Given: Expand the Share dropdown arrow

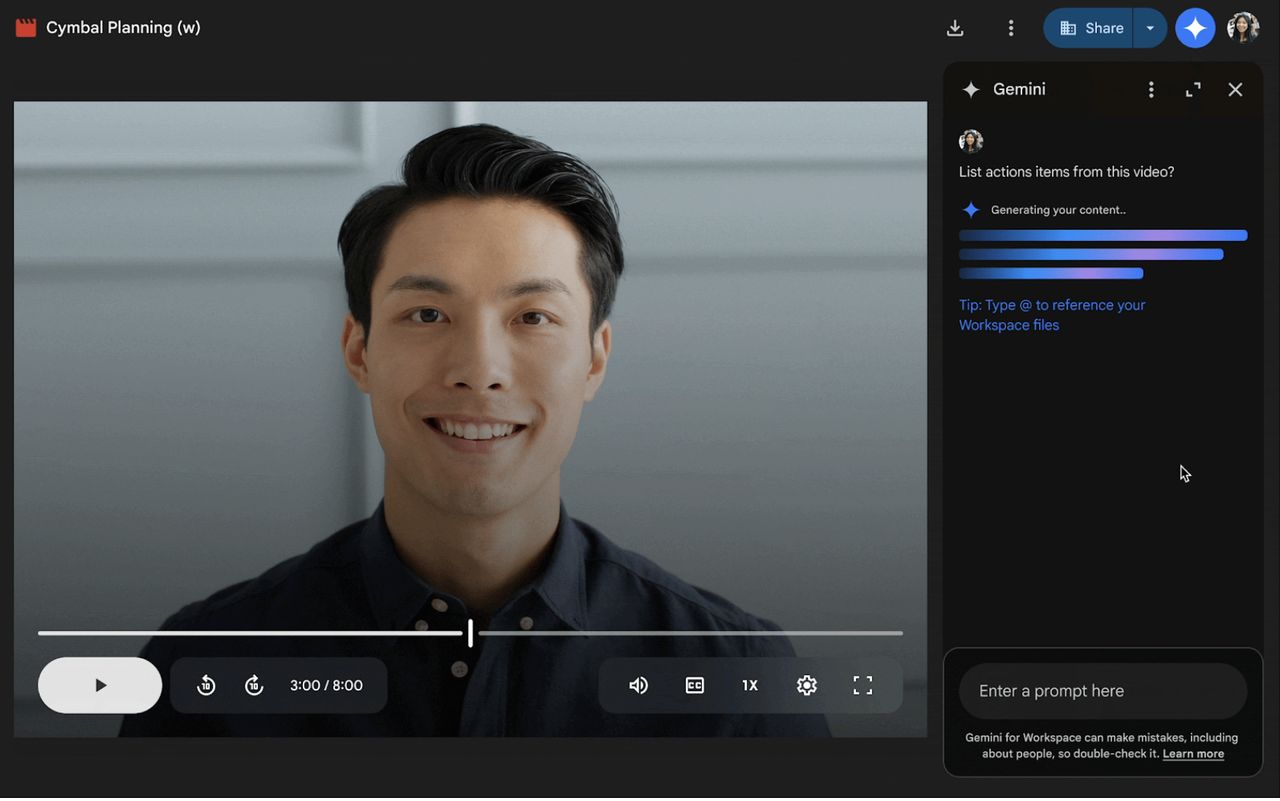Looking at the screenshot, I should coord(1150,28).
